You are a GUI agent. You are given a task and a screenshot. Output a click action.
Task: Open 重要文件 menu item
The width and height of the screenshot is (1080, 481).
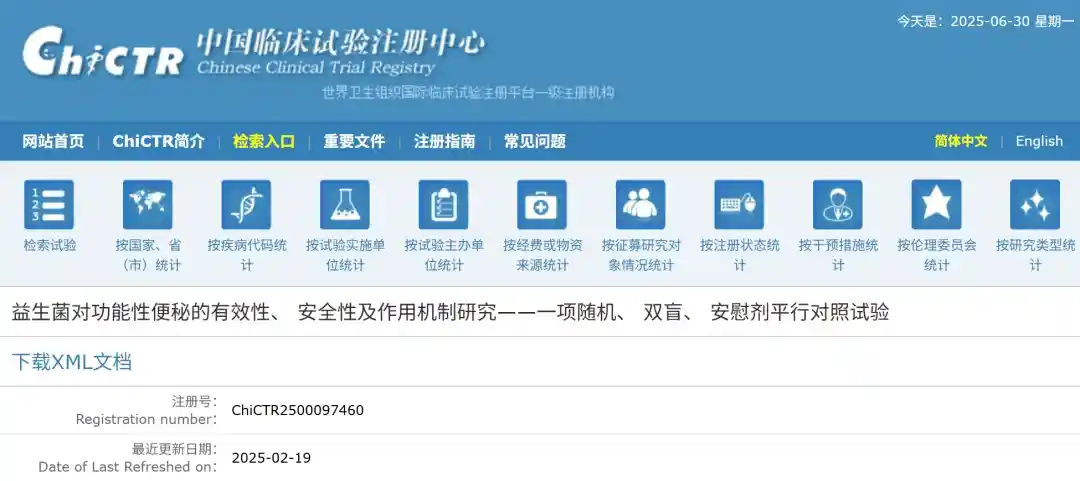[x=355, y=141]
